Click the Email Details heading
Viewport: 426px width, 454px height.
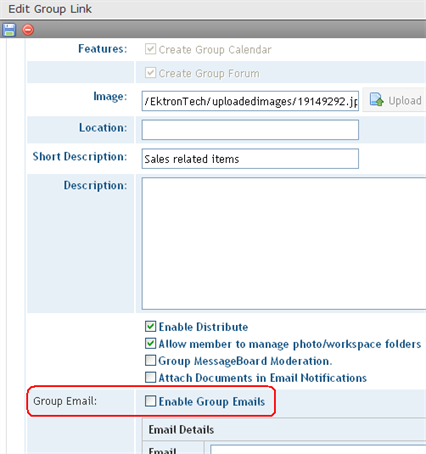pyautogui.click(x=181, y=430)
